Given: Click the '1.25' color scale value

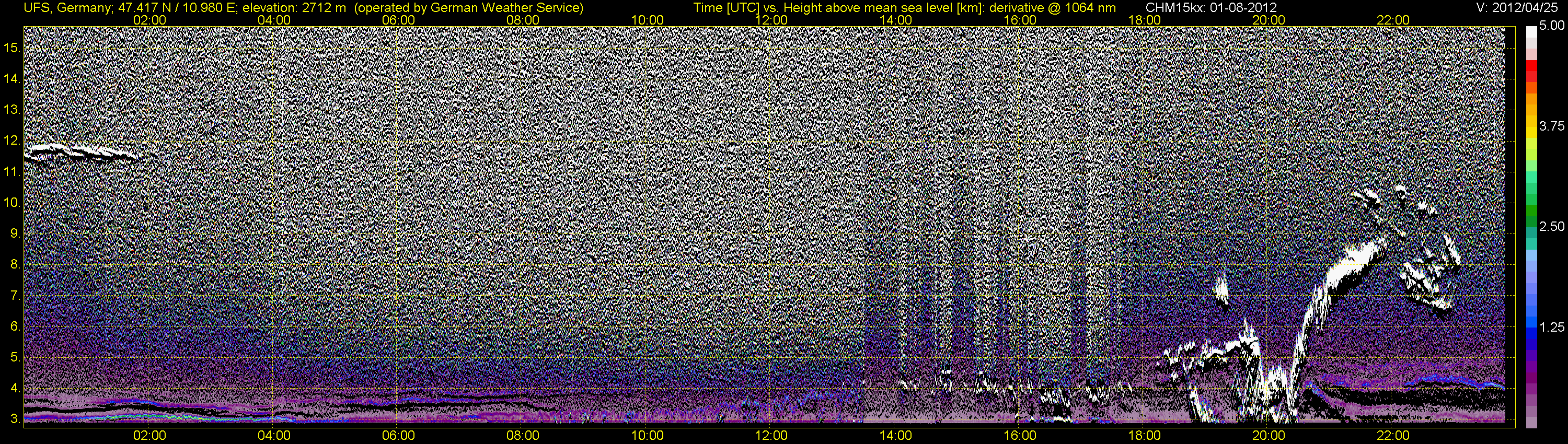Looking at the screenshot, I should 1552,328.
